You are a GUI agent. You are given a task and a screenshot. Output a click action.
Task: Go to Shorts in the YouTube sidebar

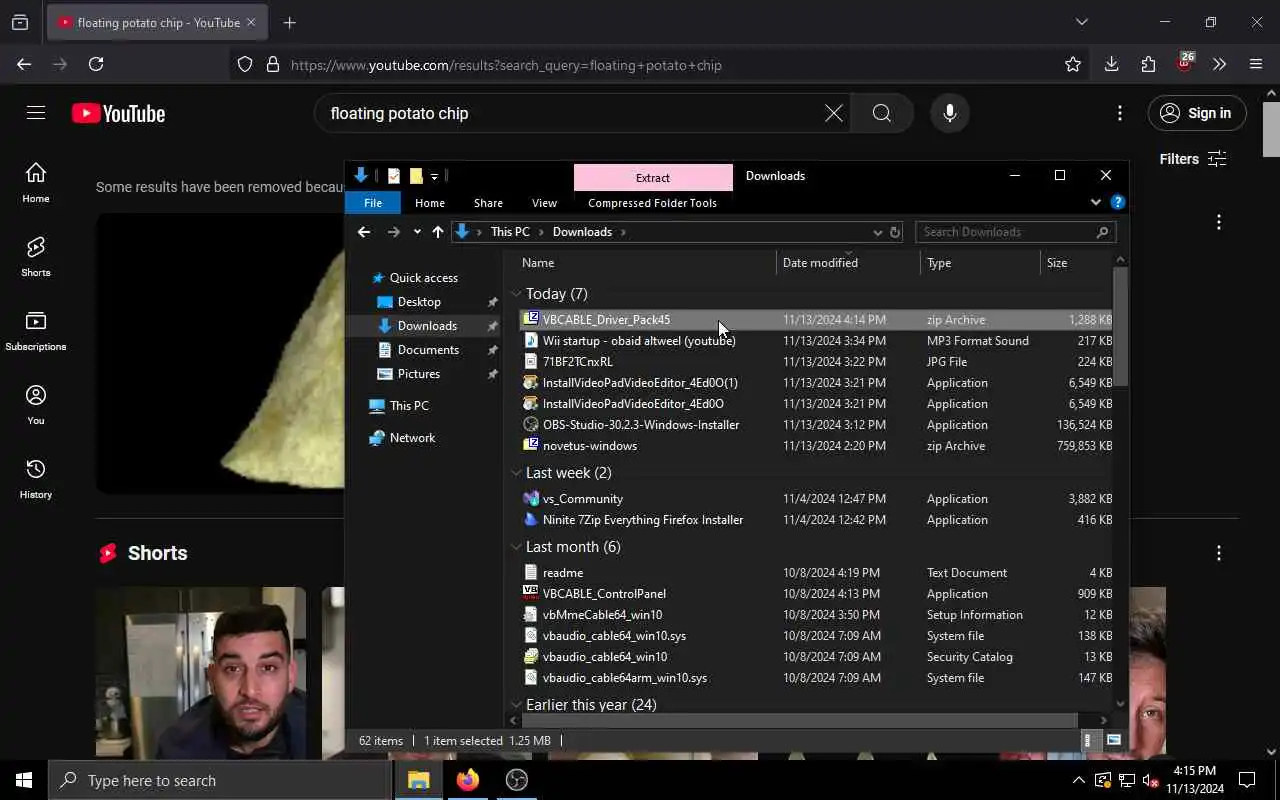click(x=36, y=257)
